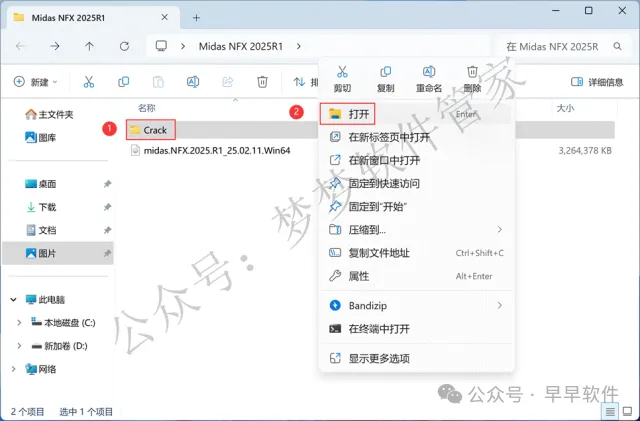Viewport: 640px width, 421px height.
Task: Switch to large thumbnails view icon
Action: [628, 412]
